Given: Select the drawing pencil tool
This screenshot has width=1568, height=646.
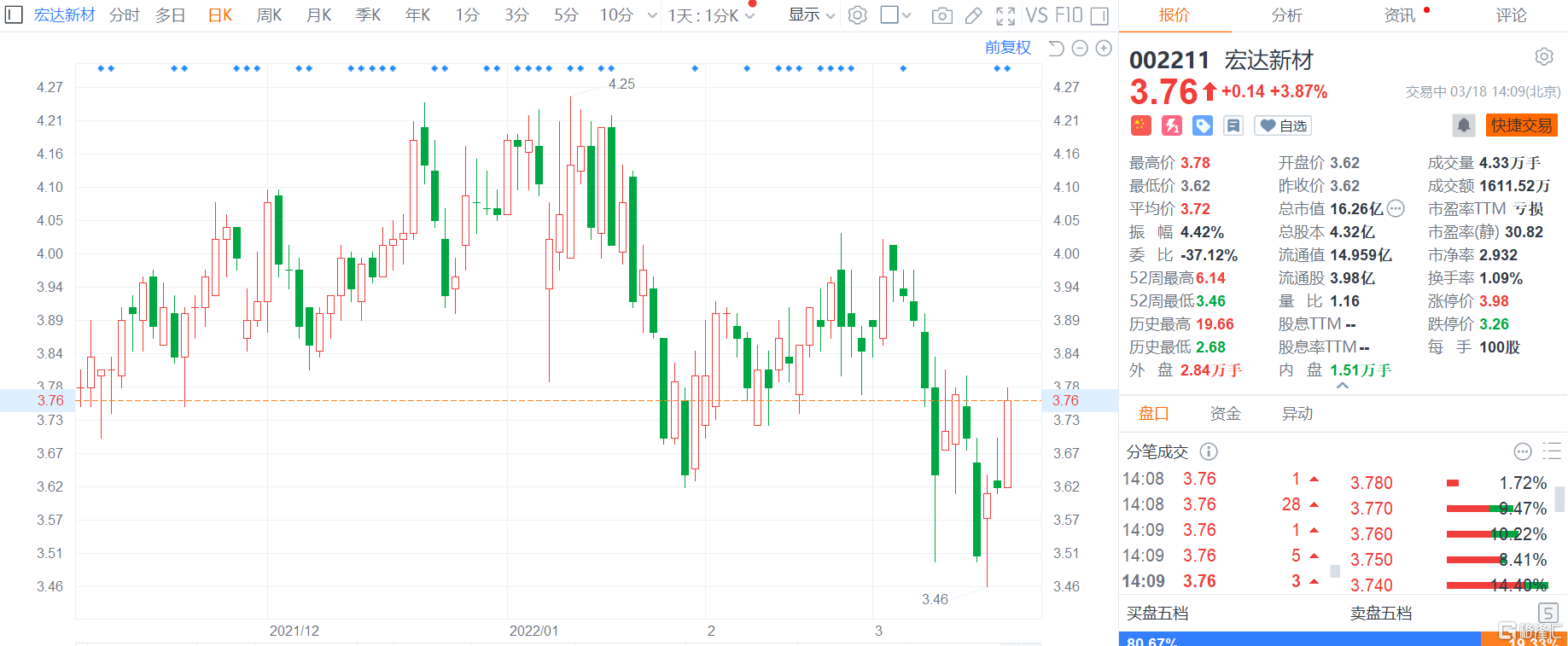Looking at the screenshot, I should pos(973,15).
